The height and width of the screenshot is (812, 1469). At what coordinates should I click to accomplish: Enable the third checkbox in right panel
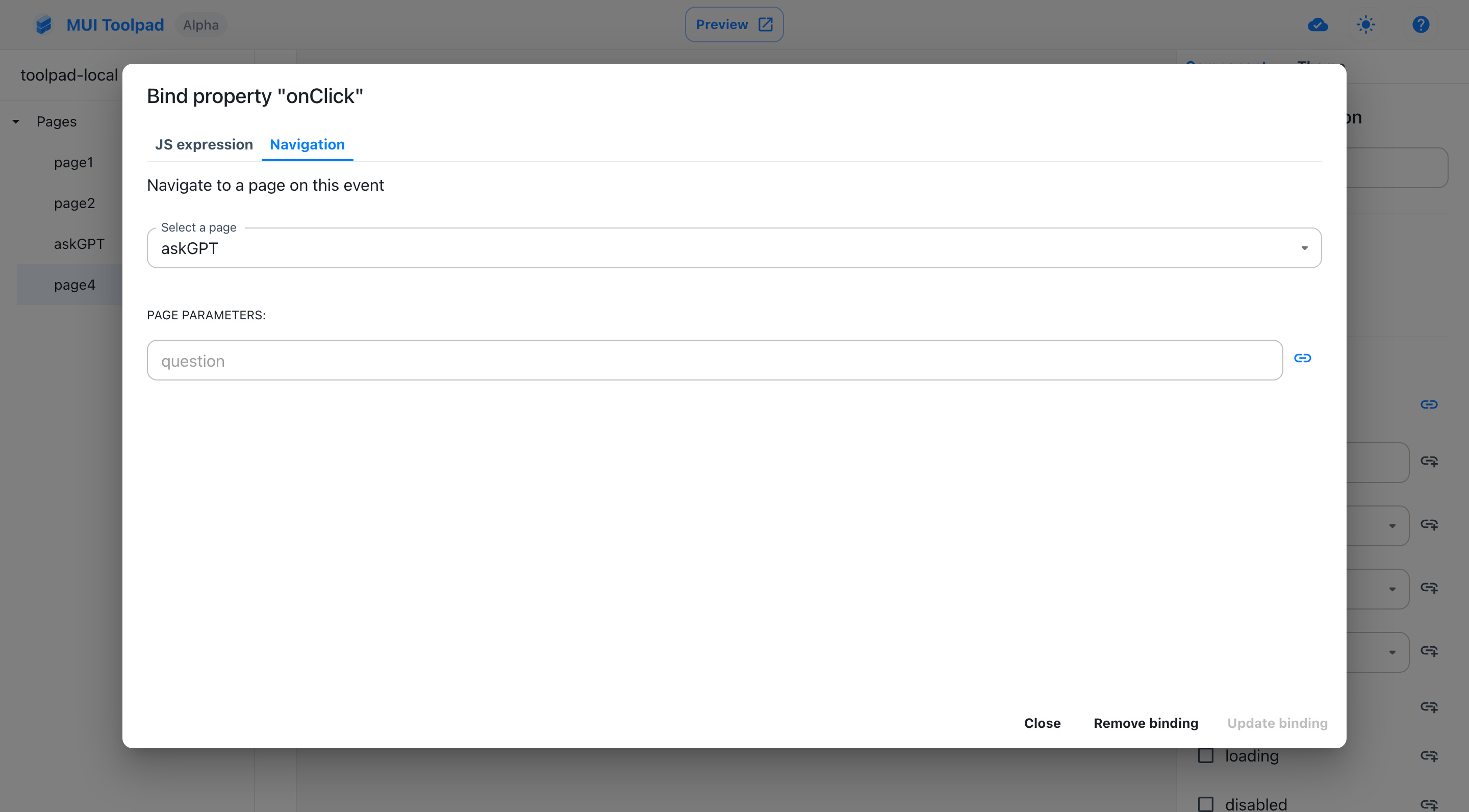click(1206, 802)
